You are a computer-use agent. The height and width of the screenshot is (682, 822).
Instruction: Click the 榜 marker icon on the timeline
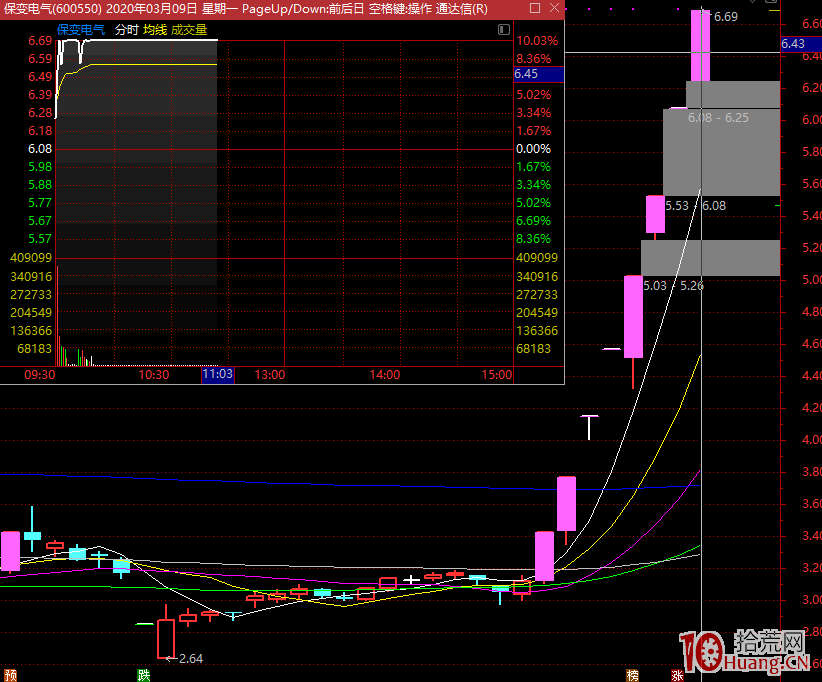632,675
